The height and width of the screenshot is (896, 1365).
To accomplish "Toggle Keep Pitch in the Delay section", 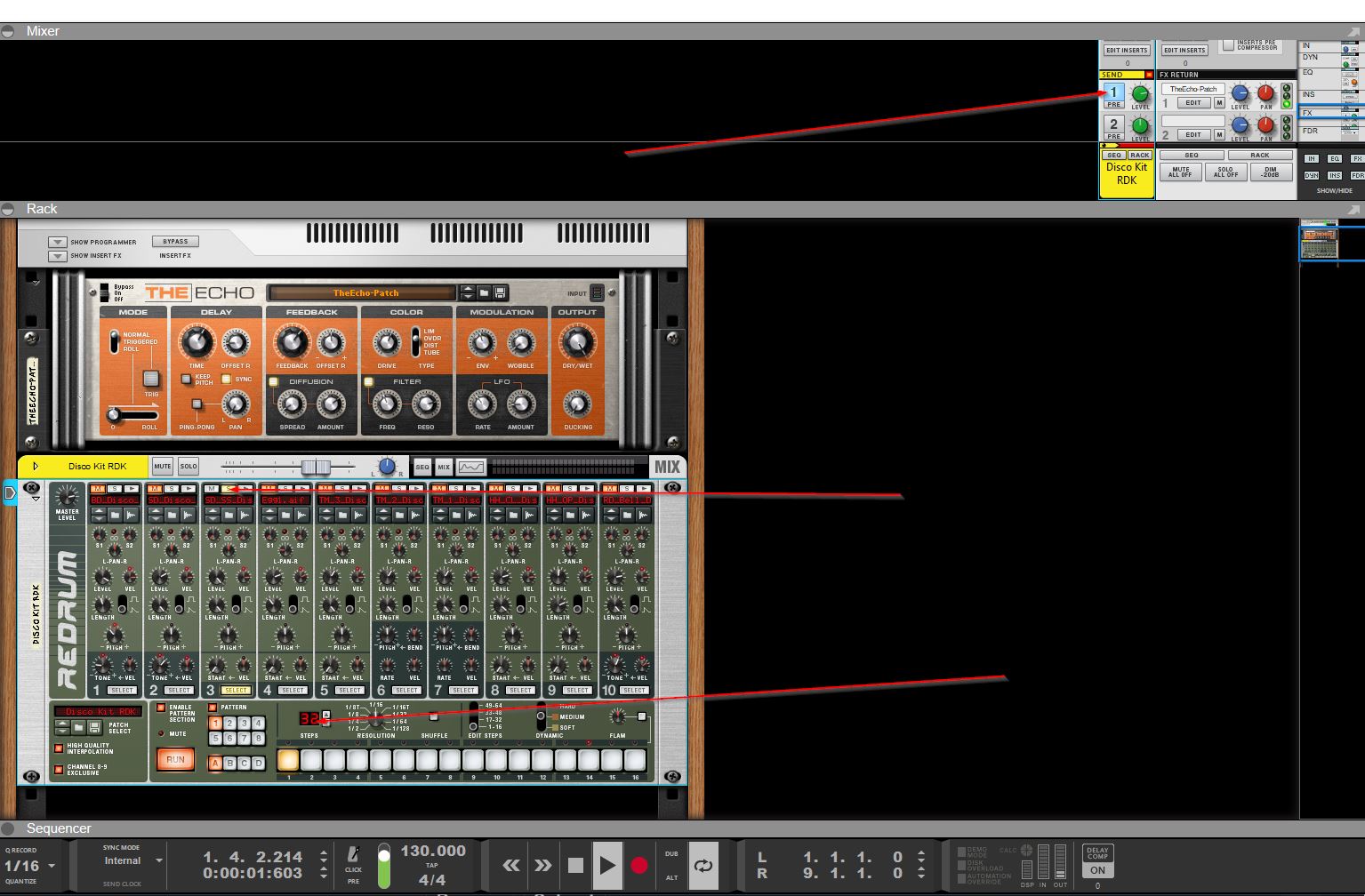I will [x=186, y=379].
